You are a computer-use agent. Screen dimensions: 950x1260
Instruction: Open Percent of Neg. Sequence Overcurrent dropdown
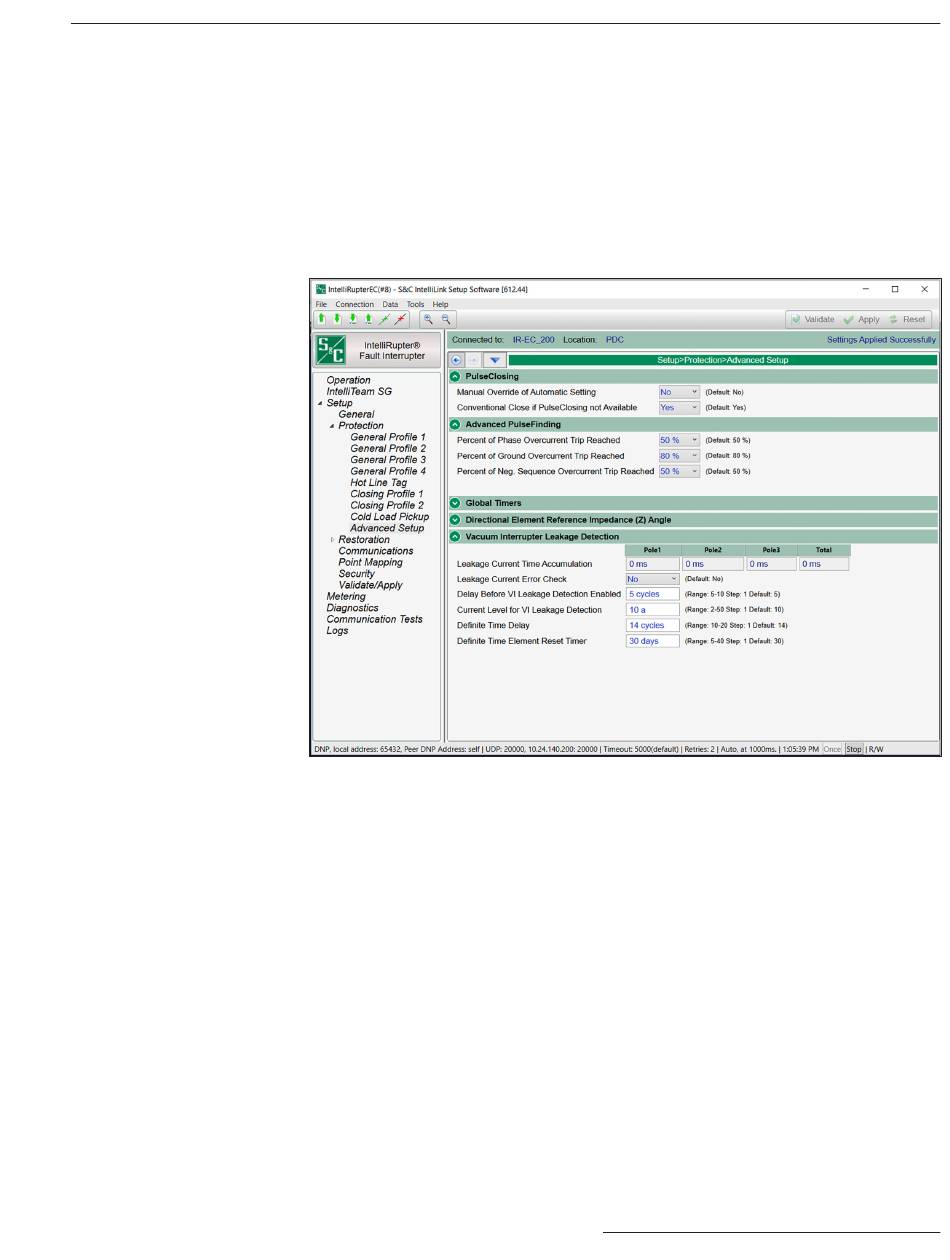pyautogui.click(x=679, y=471)
